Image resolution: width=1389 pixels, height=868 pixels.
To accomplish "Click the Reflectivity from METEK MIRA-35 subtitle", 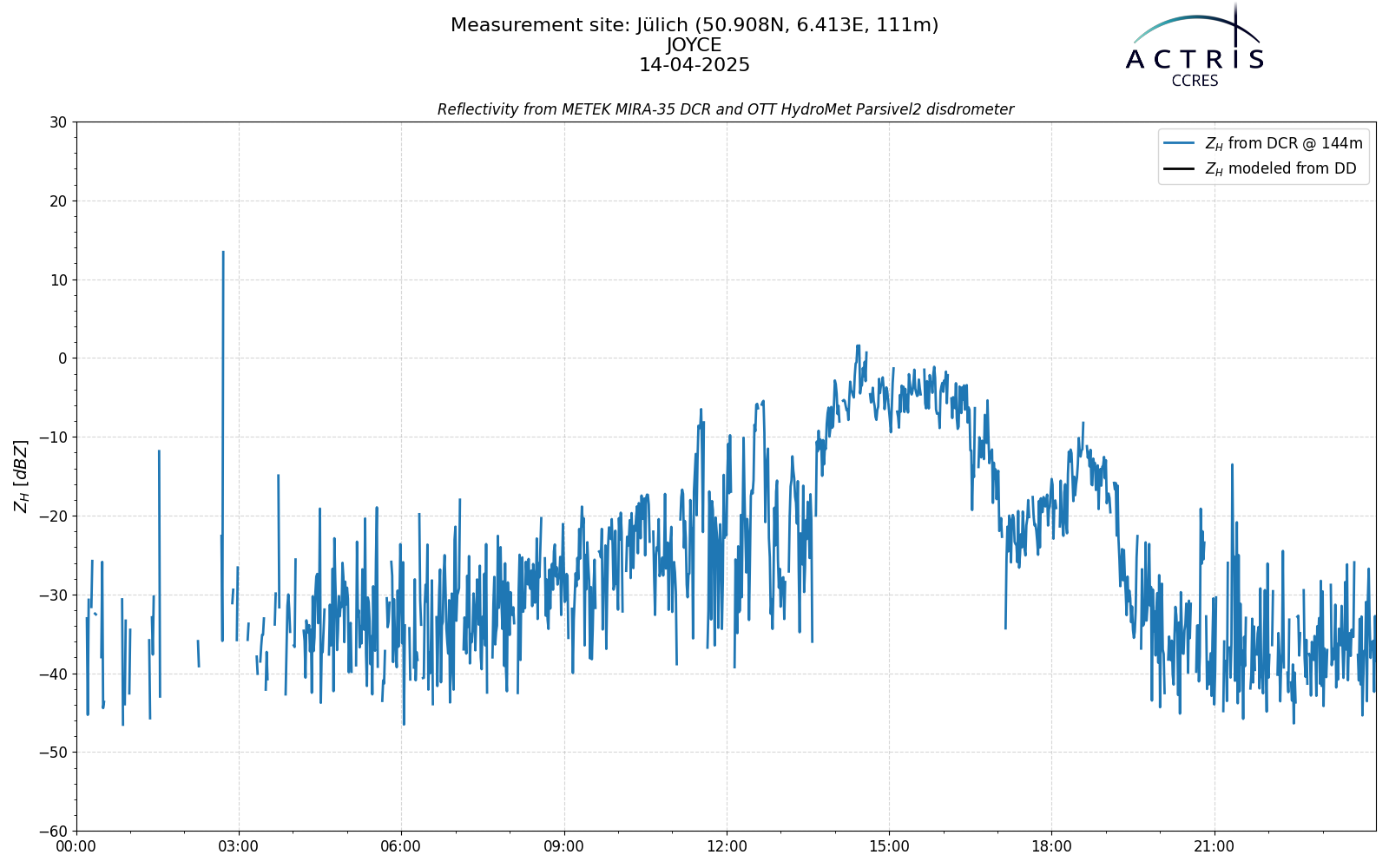I will pyautogui.click(x=726, y=109).
